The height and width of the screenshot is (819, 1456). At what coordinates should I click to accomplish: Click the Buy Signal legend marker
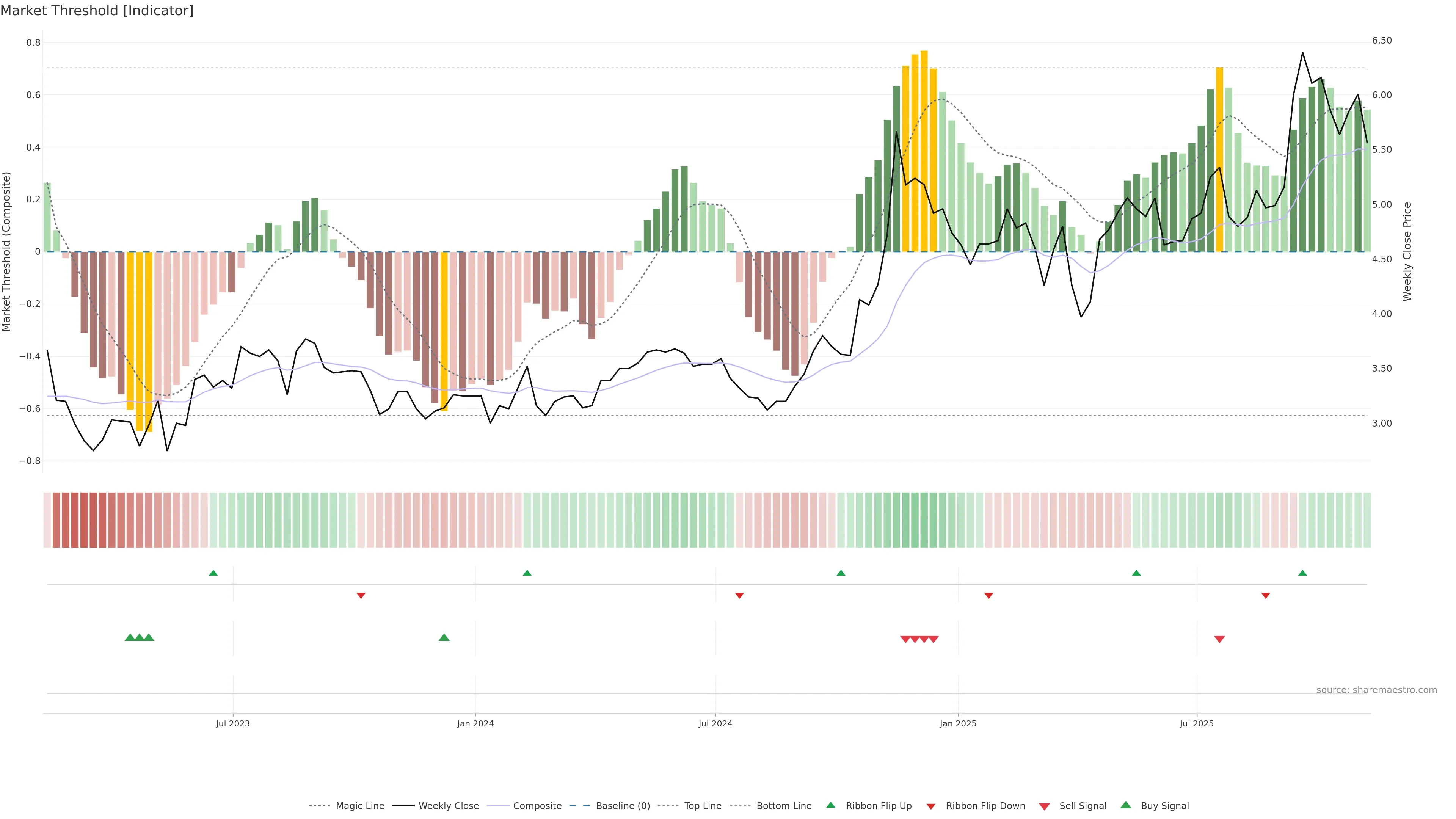[1126, 805]
